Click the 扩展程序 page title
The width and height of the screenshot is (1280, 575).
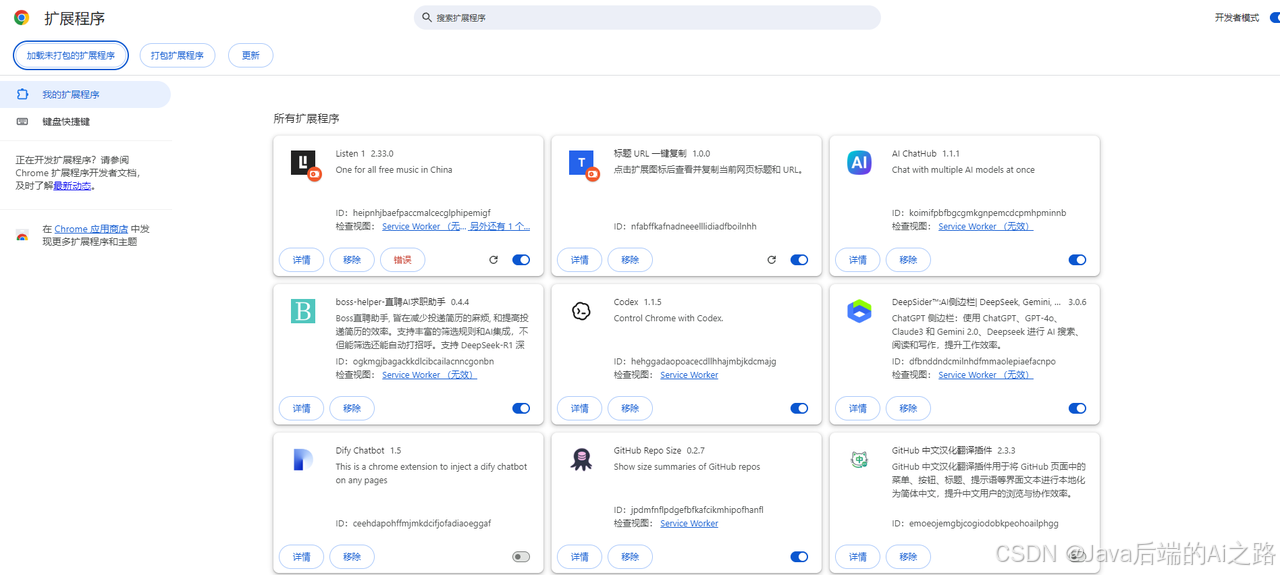74,18
